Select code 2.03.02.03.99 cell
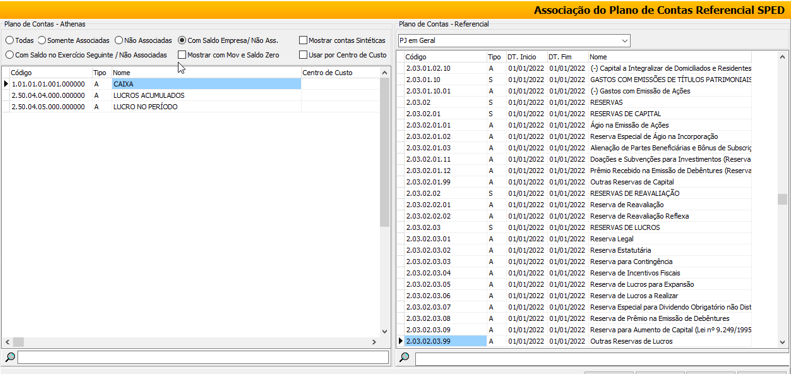The width and height of the screenshot is (794, 375). point(445,341)
